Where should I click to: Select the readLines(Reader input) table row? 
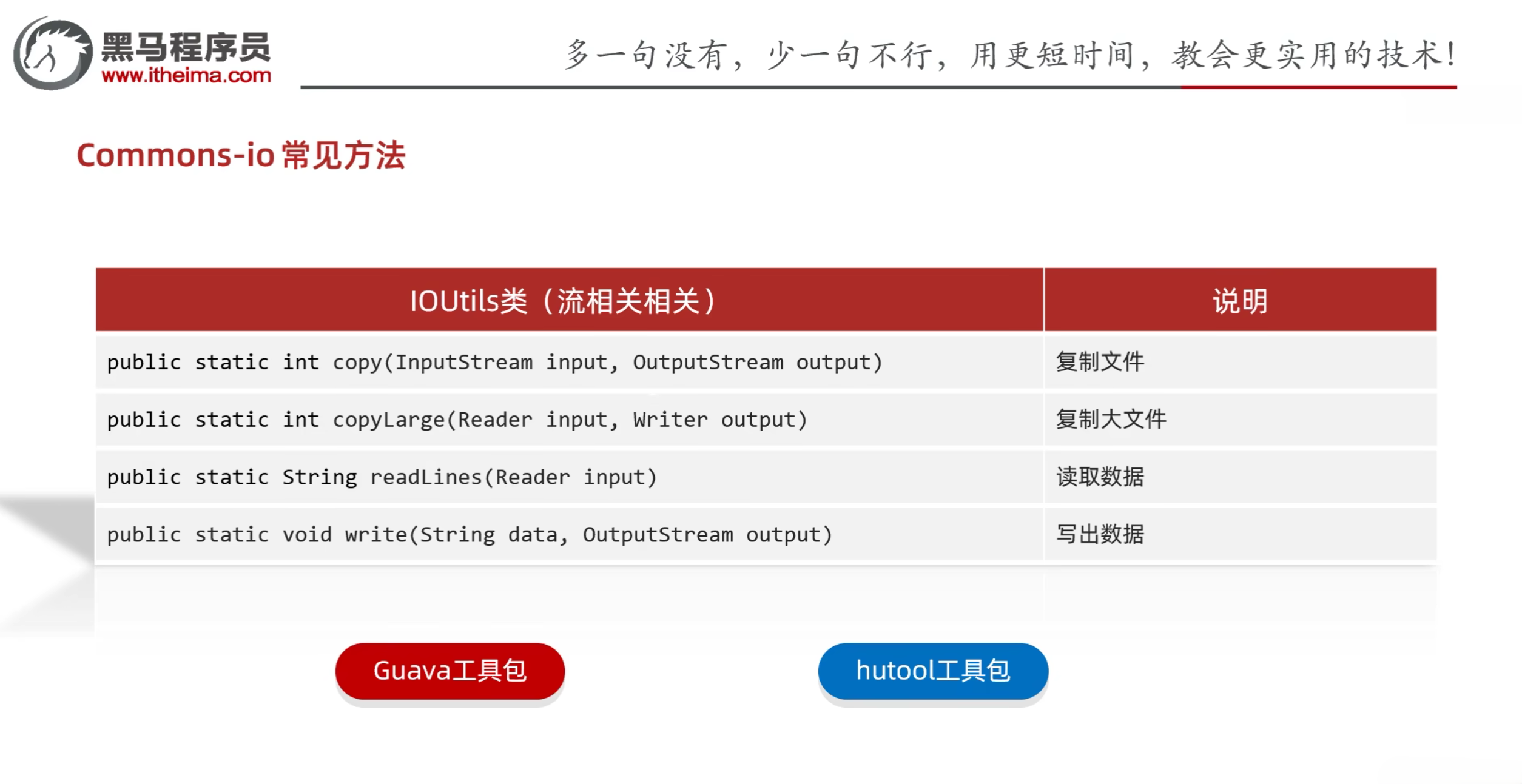pos(381,477)
